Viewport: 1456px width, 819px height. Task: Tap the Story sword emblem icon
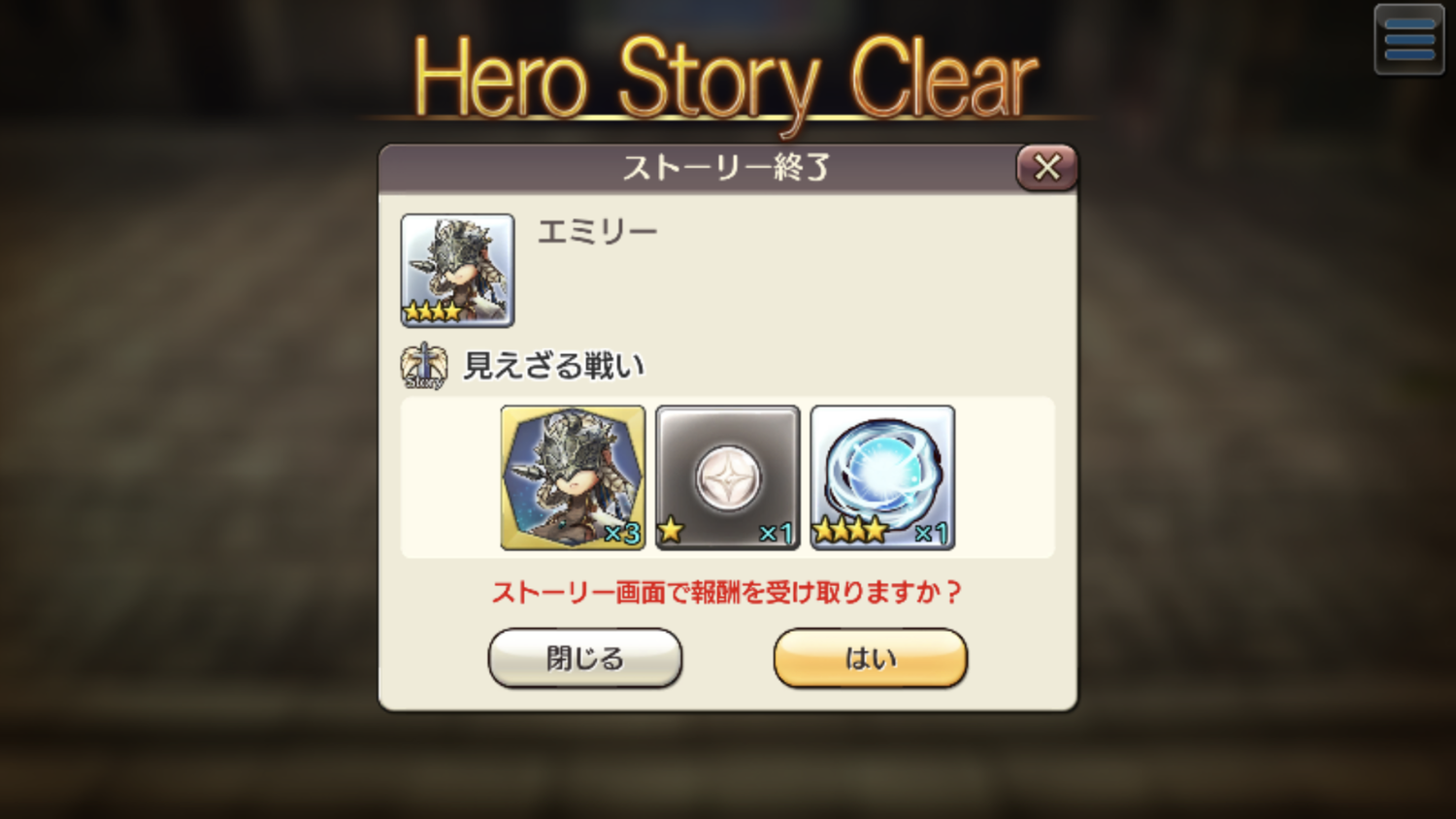point(424,367)
